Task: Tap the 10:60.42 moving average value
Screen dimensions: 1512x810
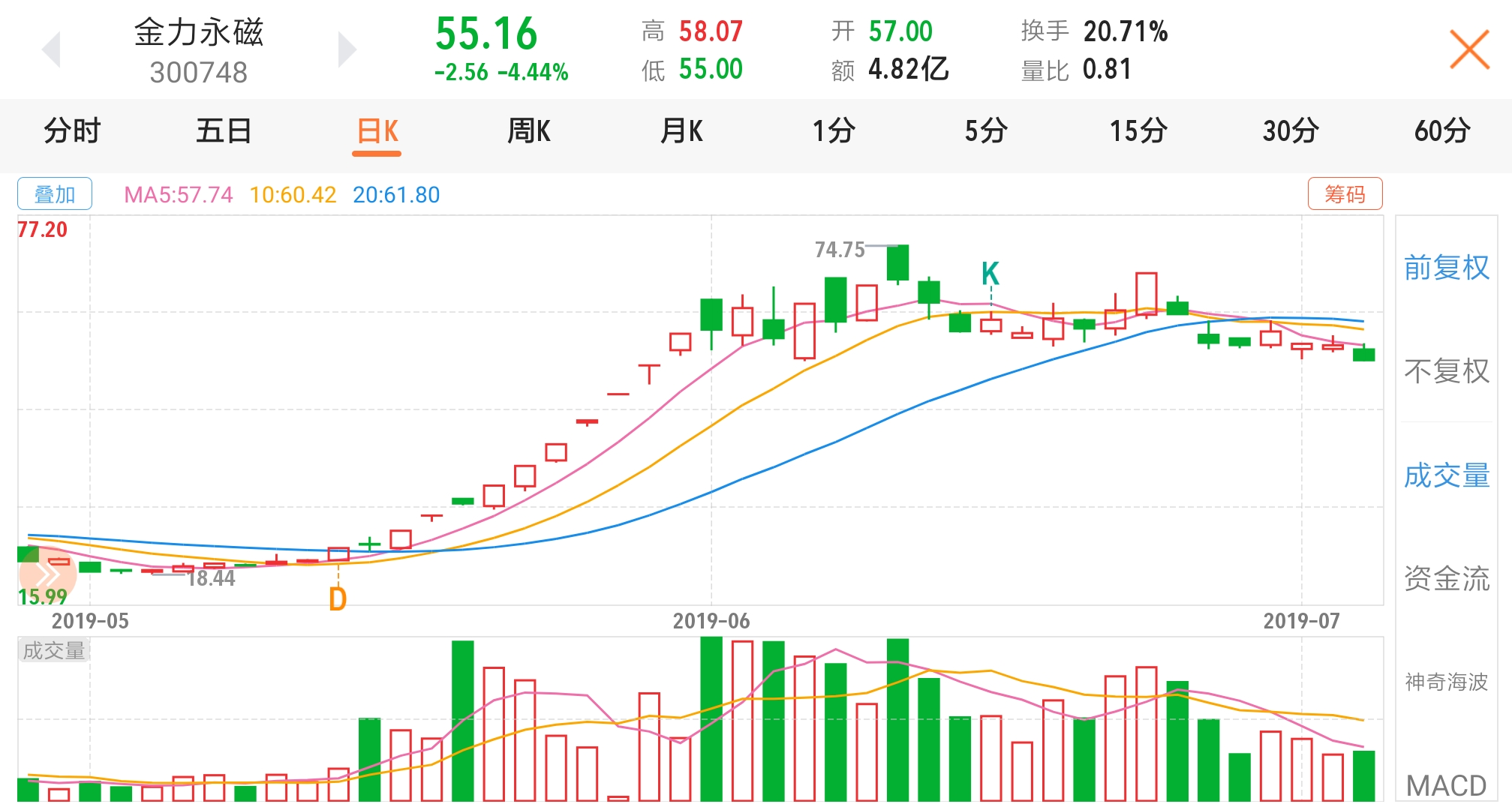Action: pyautogui.click(x=293, y=195)
